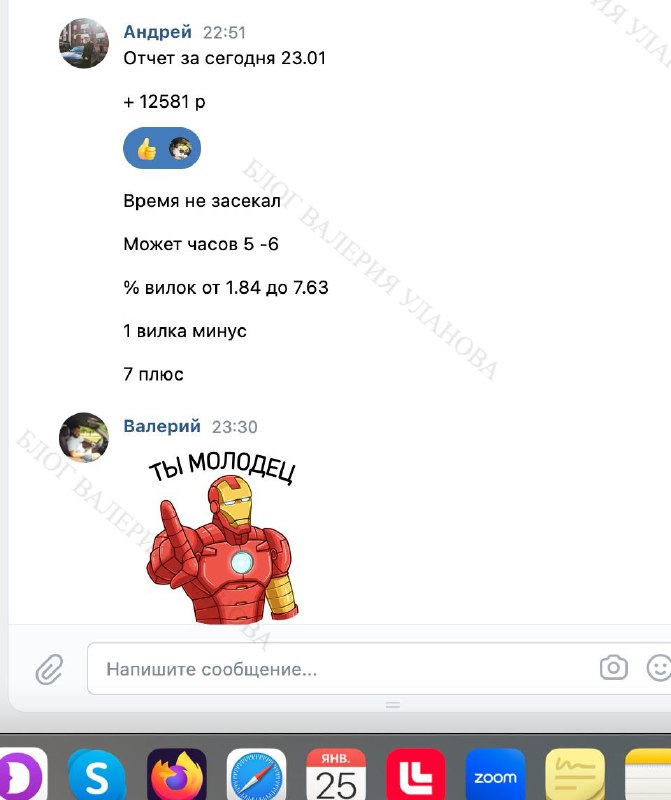Open Валерий's profile avatar
Viewport: 671px width, 800px height.
84,438
